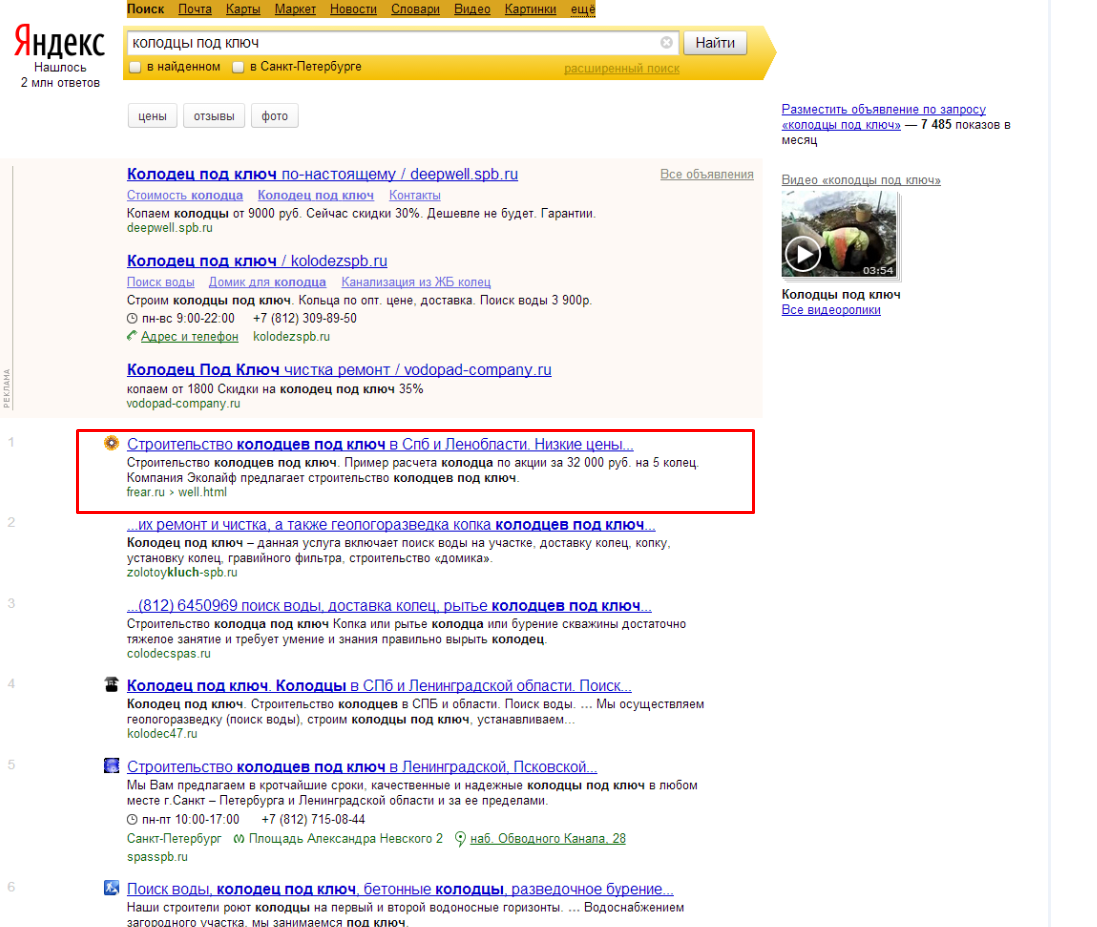The height and width of the screenshot is (927, 1097).
Task: Open 'расширенный поиск' link
Action: (621, 69)
